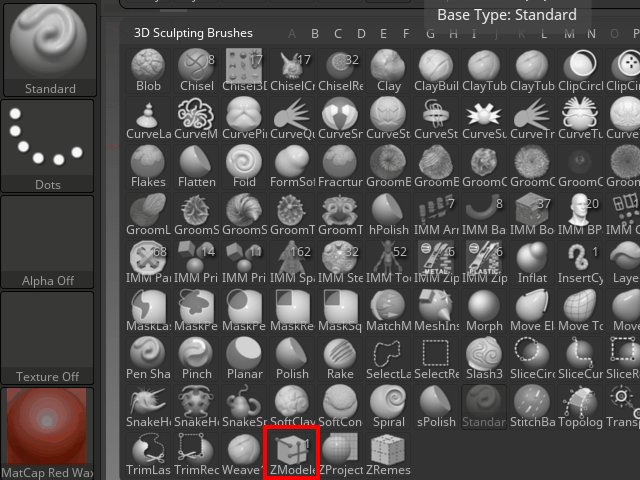Choose the hPolish brush
Screen dimensions: 640x480
click(389, 215)
